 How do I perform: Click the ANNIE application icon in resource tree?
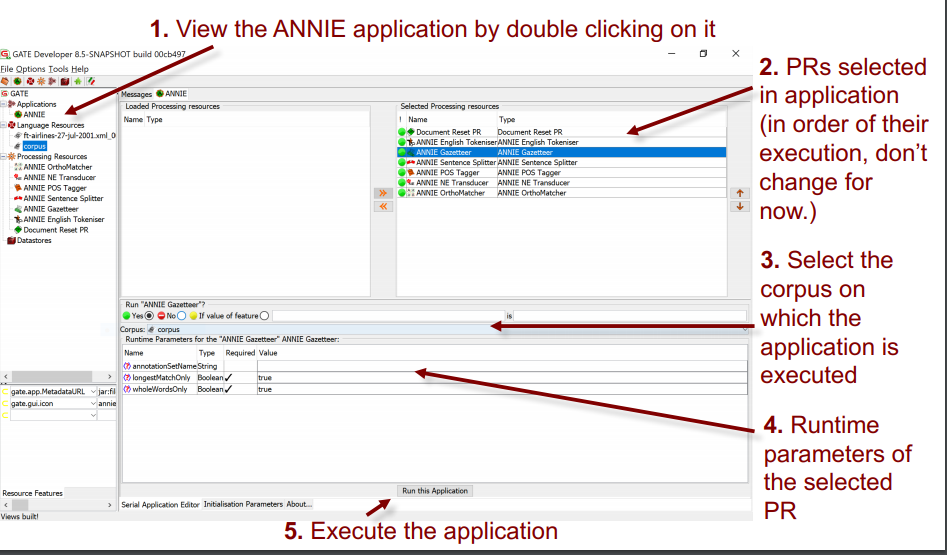[18, 114]
